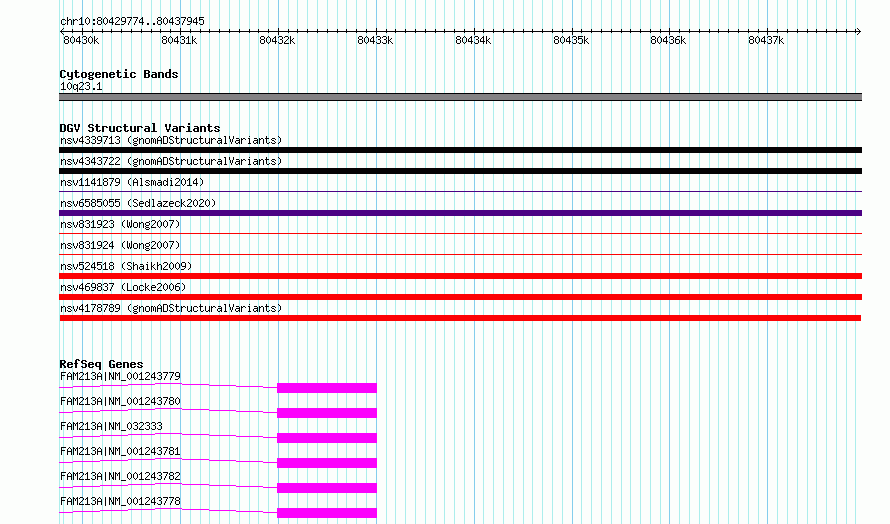Open transcript FAM213A|NM_001243779 label
The image size is (890, 524).
click(x=120, y=376)
